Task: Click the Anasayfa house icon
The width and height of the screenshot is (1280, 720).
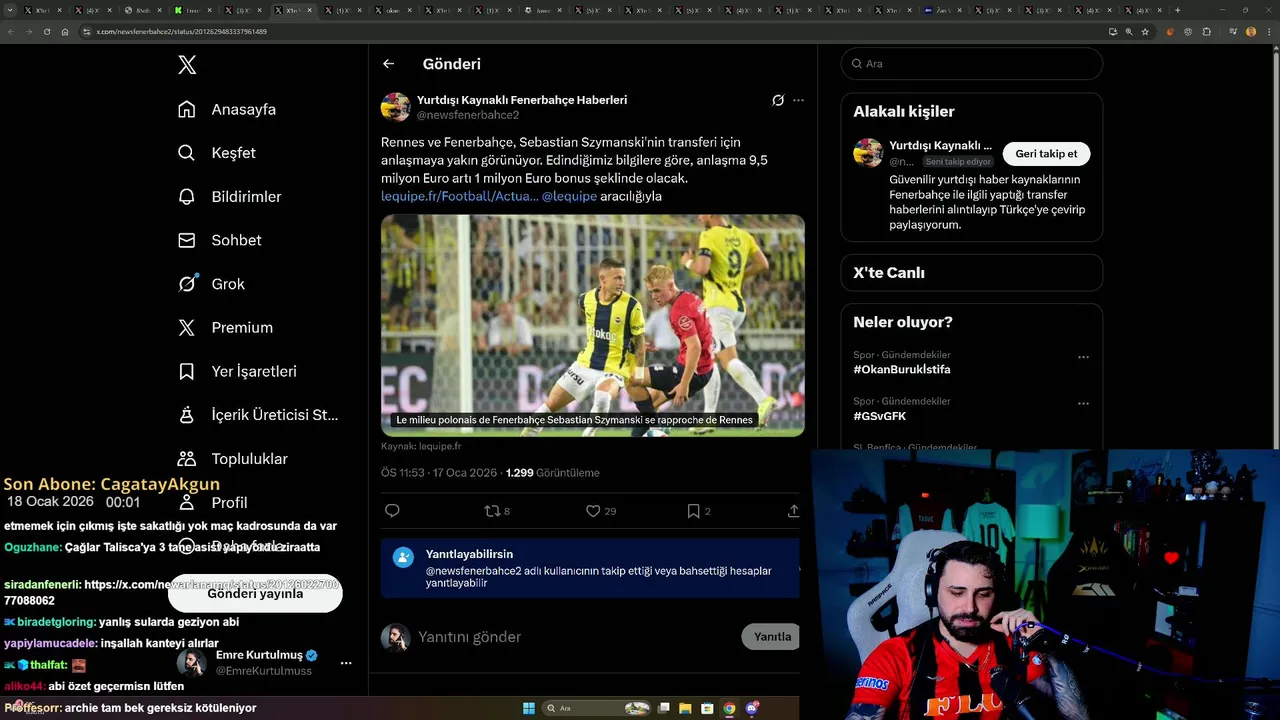Action: coord(187,109)
